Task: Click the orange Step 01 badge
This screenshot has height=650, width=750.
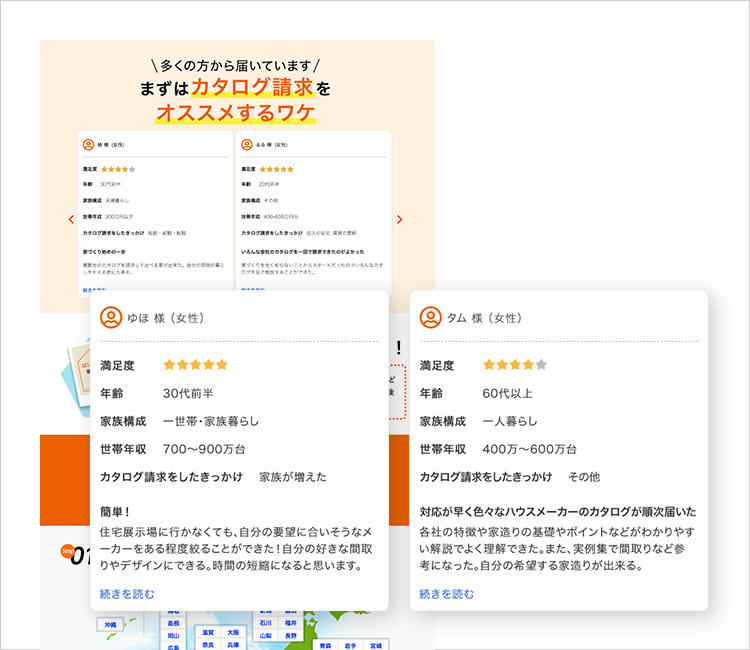Action: [67, 551]
